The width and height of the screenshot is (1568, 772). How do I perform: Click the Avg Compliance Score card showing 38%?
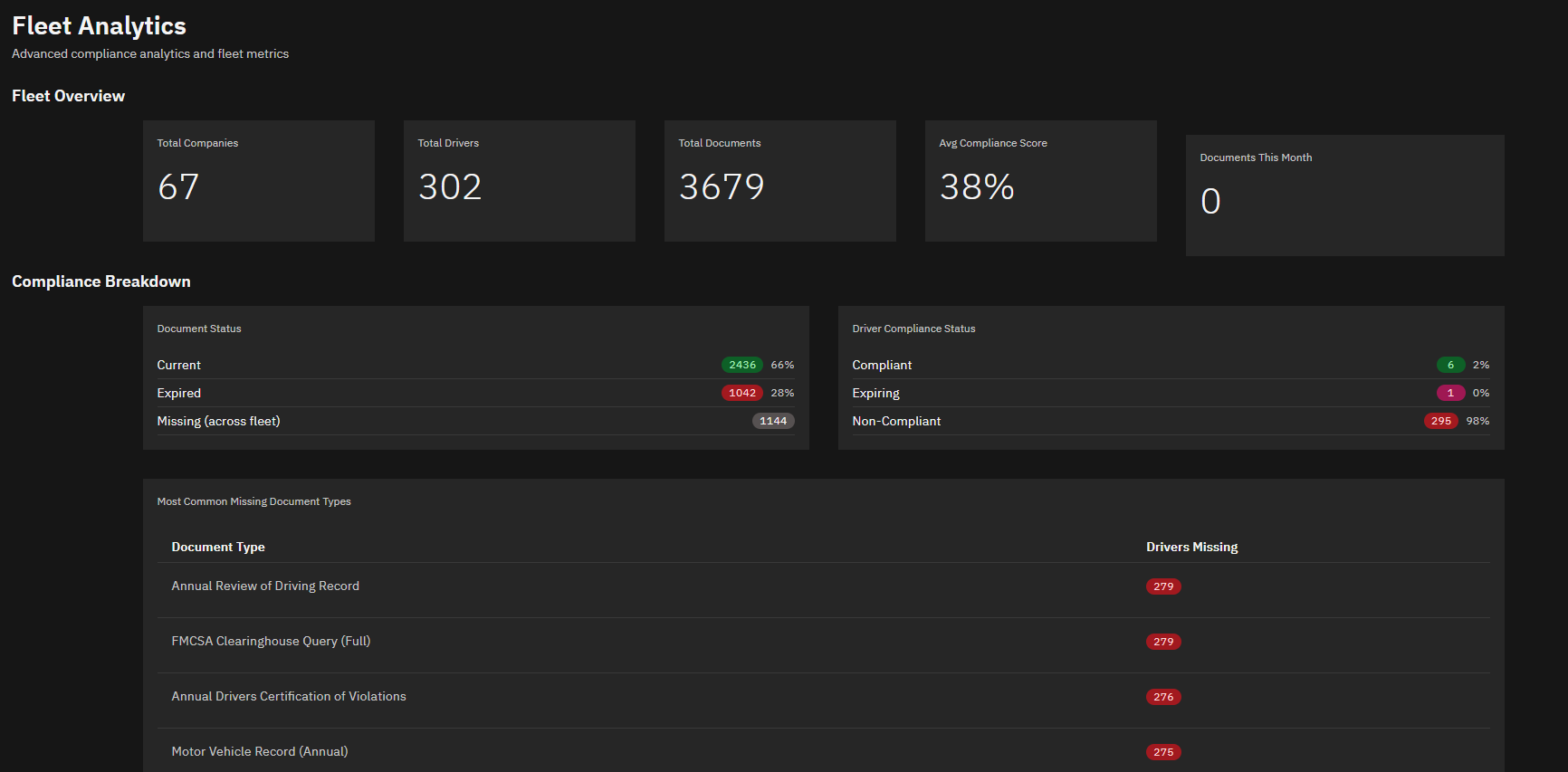pos(1041,181)
